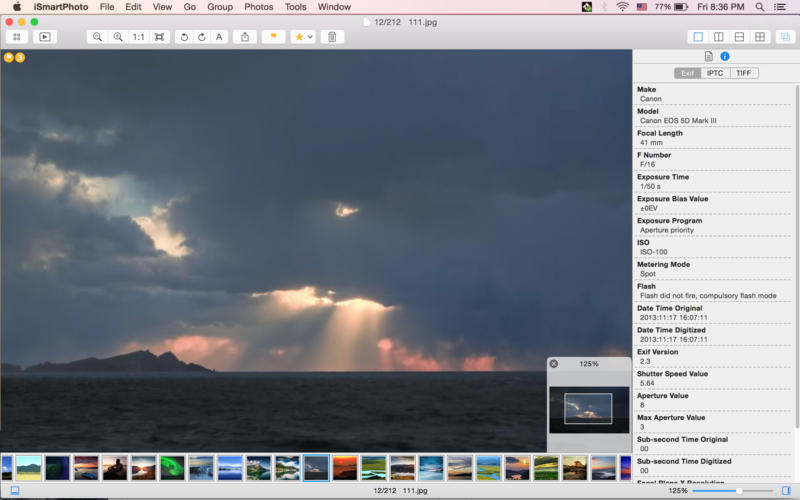Image resolution: width=800 pixels, height=500 pixels.
Task: Adjust the zoom slider in status bar
Action: [x=738, y=491]
